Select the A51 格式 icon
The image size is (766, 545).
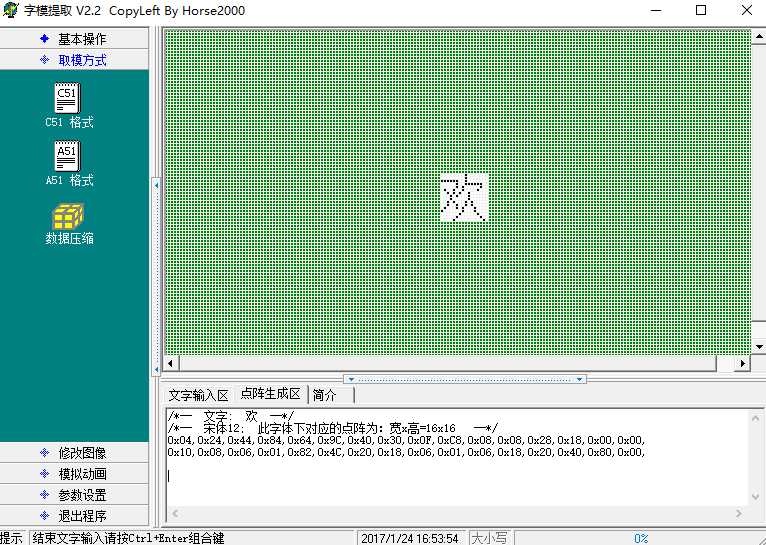pyautogui.click(x=68, y=156)
